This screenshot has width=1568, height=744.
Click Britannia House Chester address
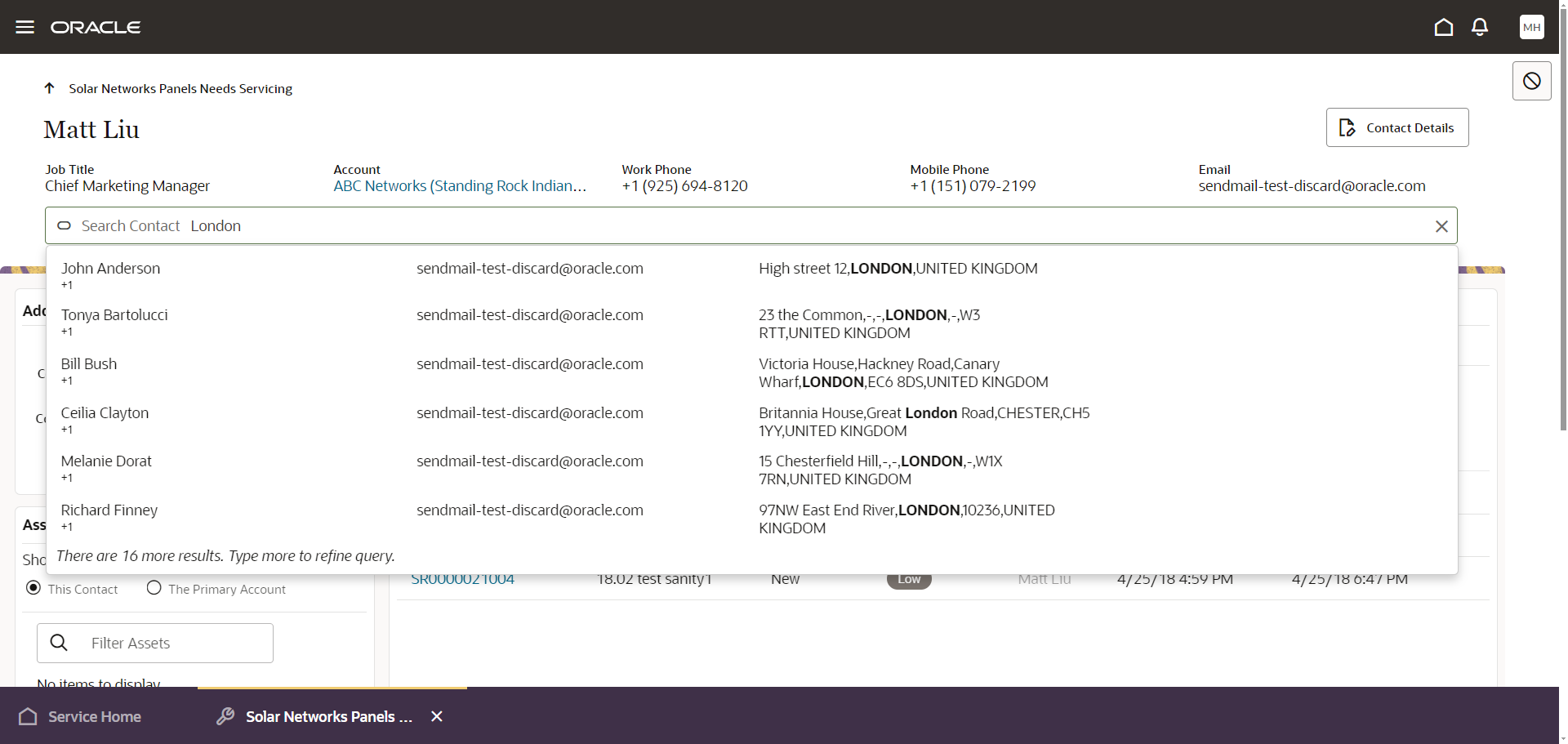[924, 422]
